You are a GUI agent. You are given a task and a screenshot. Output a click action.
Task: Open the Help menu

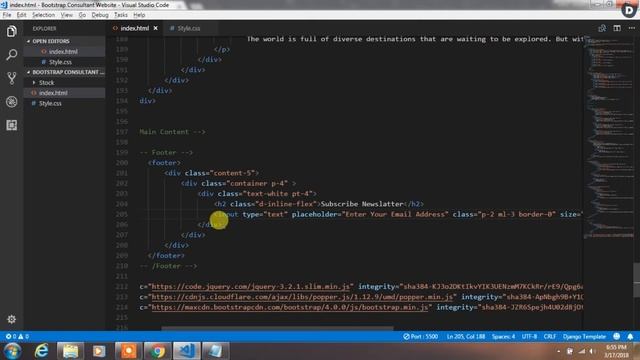[x=139, y=15]
